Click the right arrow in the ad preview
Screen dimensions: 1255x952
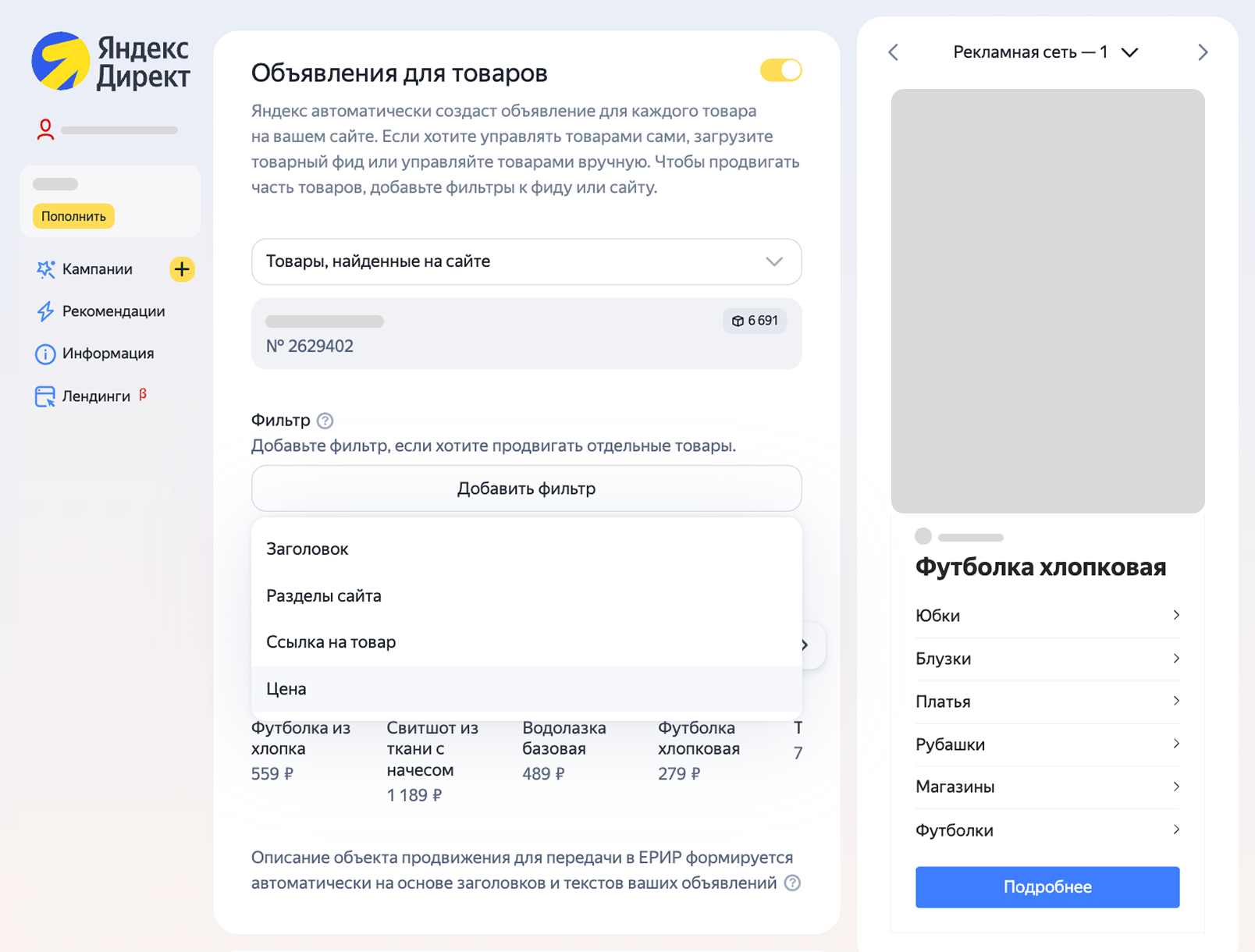click(x=1203, y=52)
